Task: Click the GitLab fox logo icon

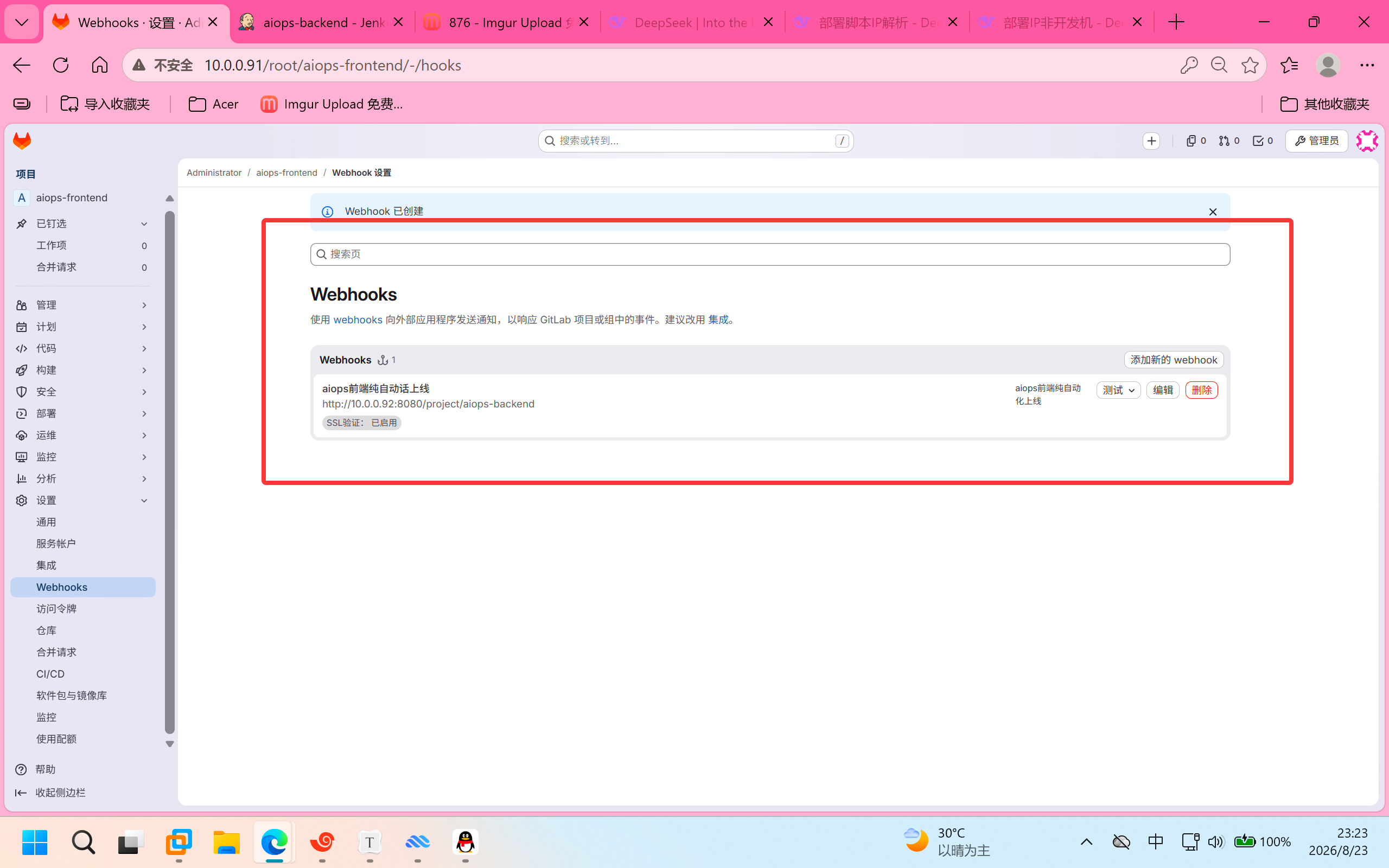Action: 22,141
